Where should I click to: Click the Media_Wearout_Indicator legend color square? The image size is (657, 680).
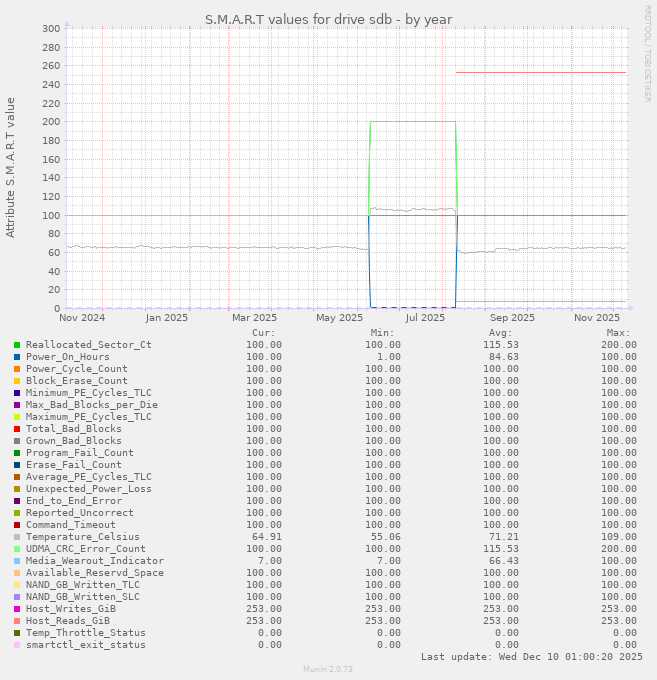click(x=17, y=561)
